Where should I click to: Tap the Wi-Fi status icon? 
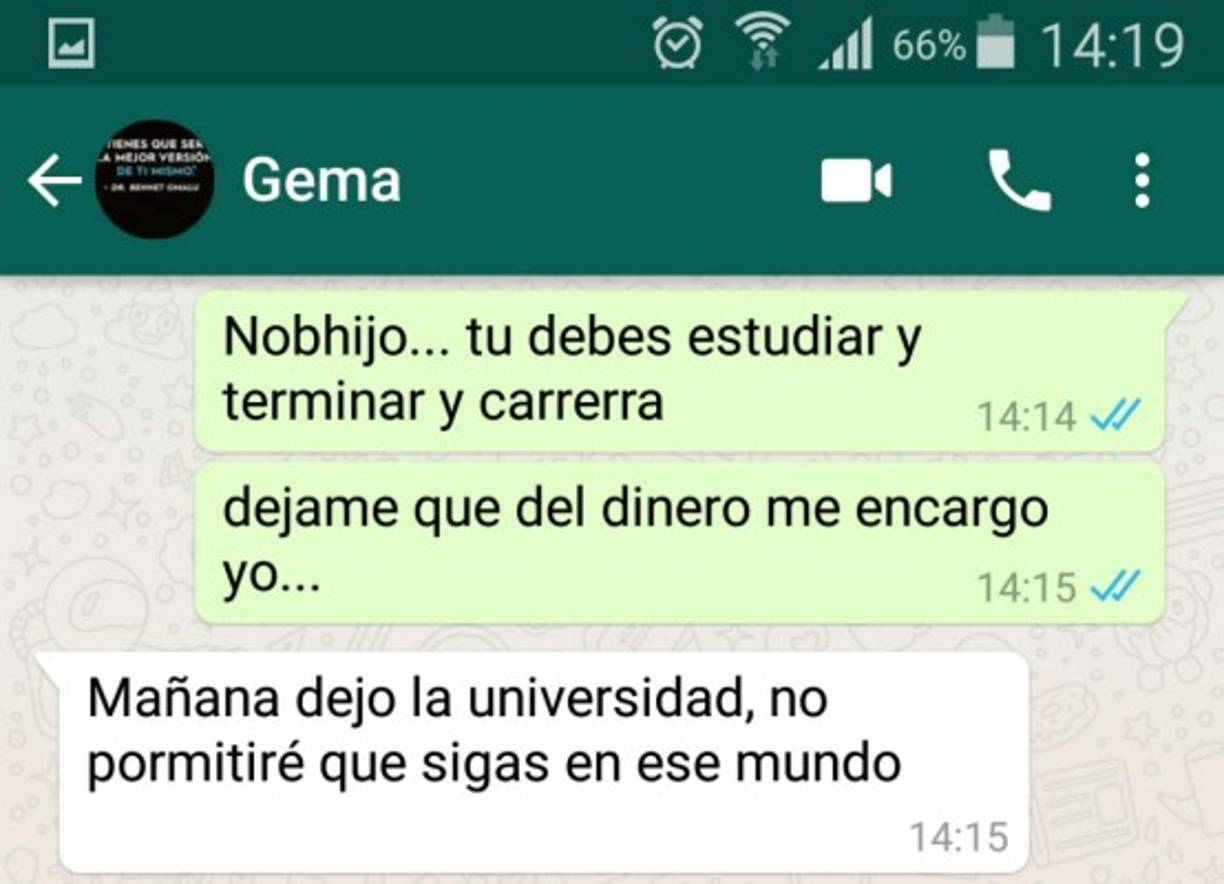click(764, 44)
